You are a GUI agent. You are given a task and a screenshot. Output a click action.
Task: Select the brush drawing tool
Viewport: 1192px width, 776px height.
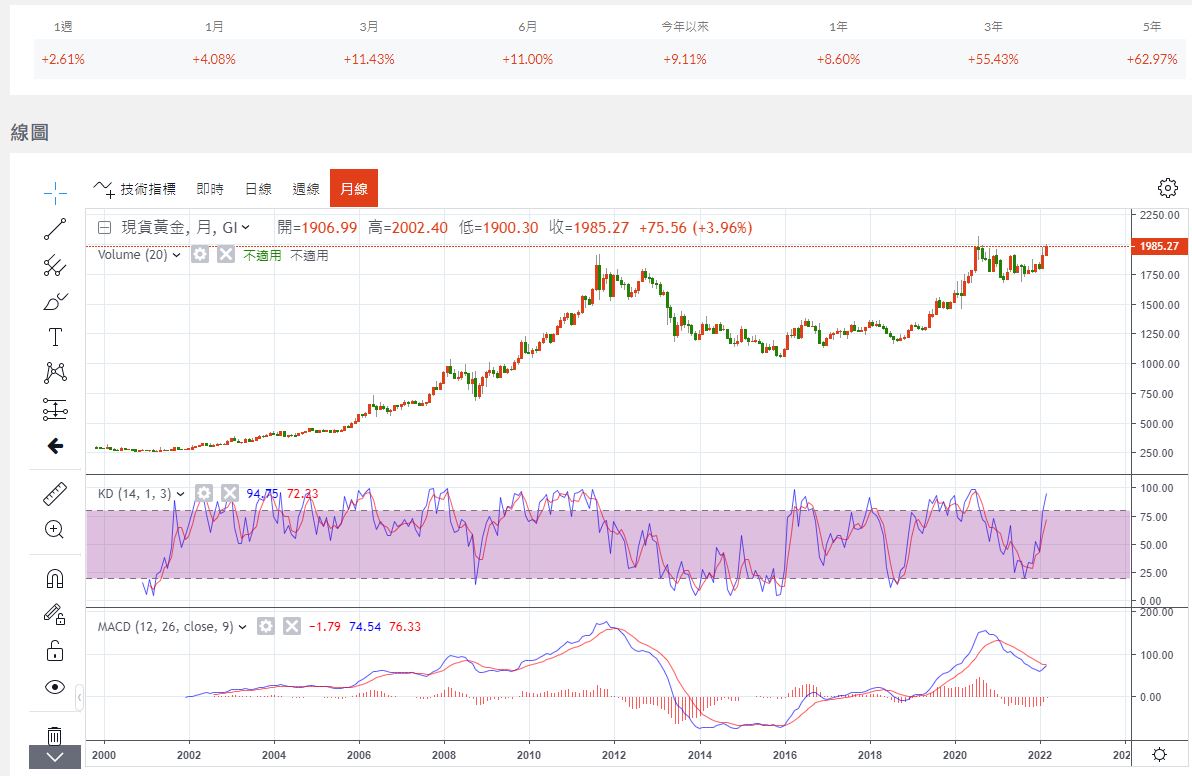[55, 301]
